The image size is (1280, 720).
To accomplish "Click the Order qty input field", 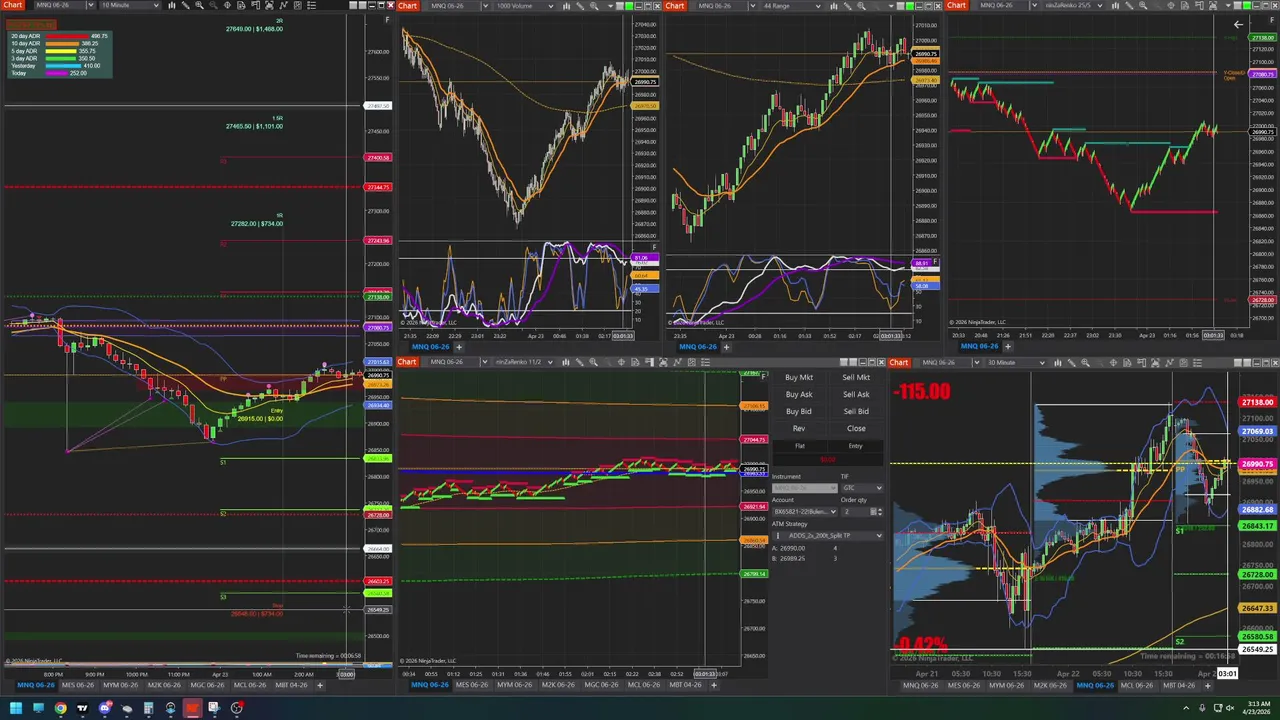I will [x=855, y=512].
